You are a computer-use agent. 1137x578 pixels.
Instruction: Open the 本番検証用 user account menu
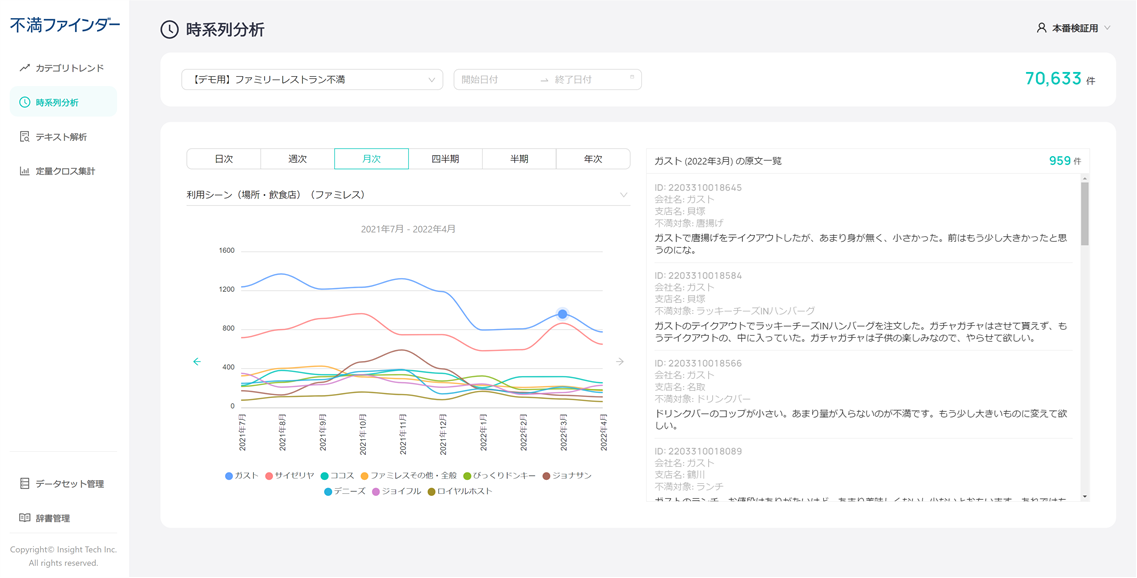(1074, 28)
